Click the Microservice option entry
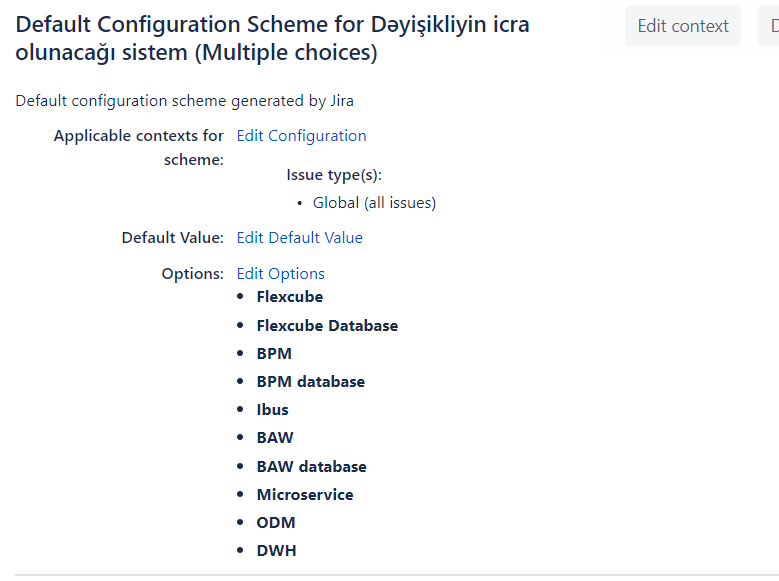This screenshot has height=581, width=779. 305,495
